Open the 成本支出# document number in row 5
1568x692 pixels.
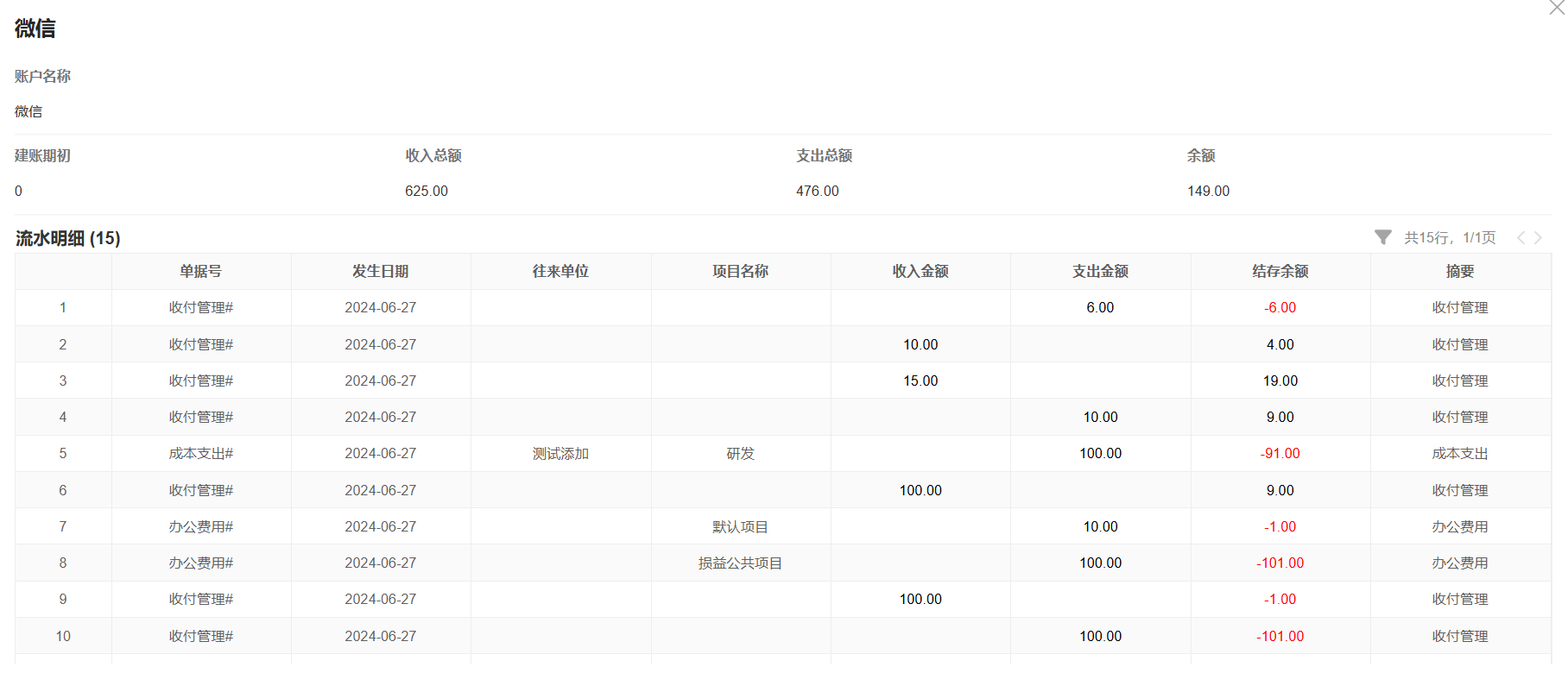coord(200,454)
